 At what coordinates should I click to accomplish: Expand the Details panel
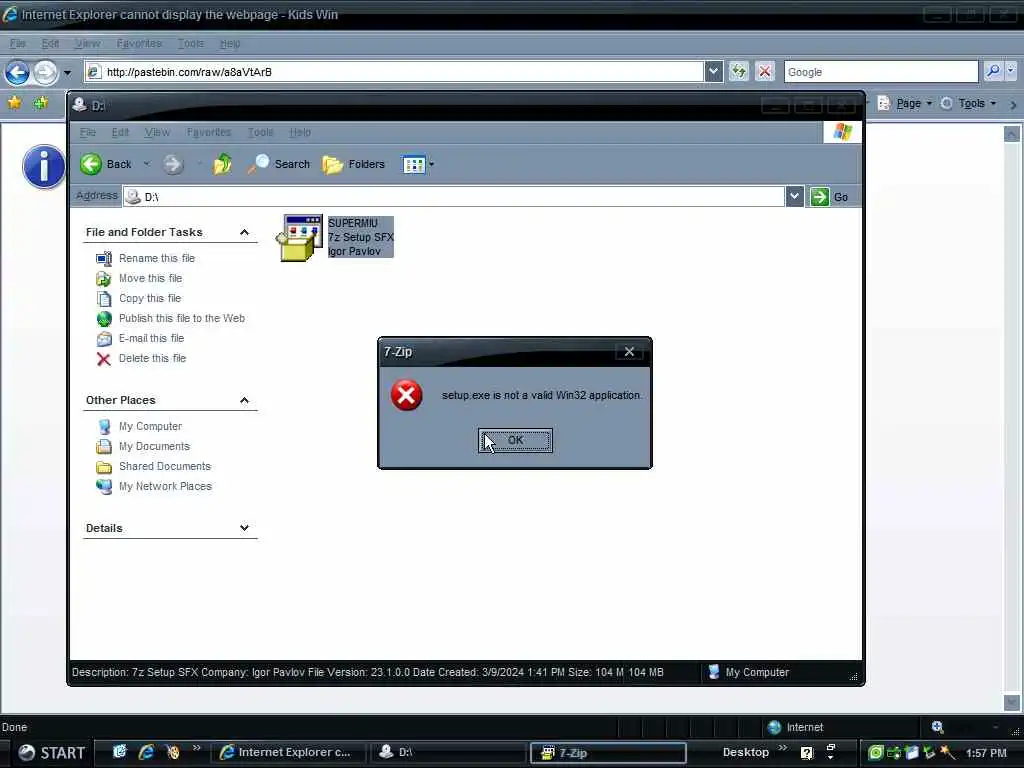(x=244, y=528)
